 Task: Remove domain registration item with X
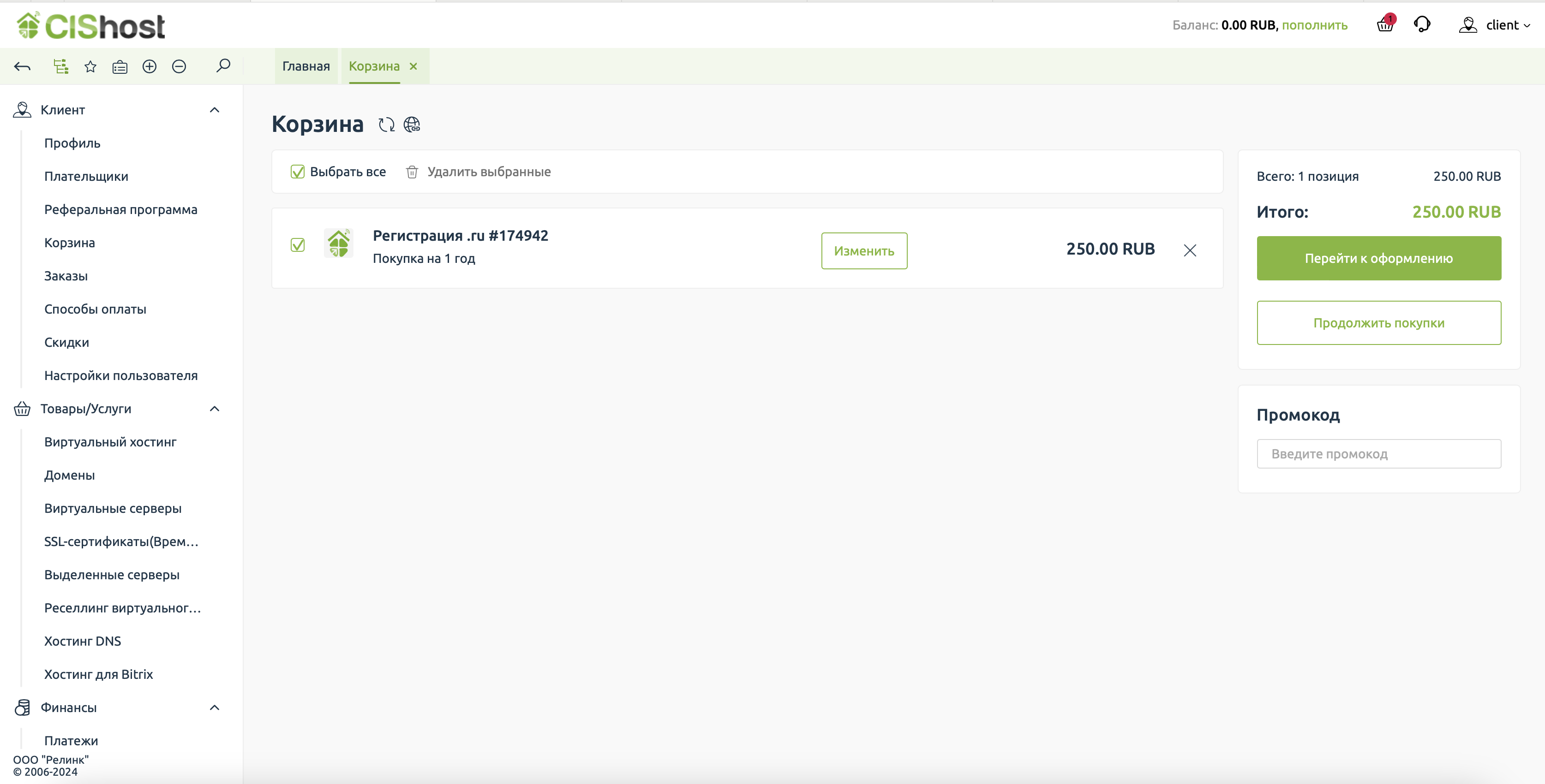pyautogui.click(x=1190, y=250)
